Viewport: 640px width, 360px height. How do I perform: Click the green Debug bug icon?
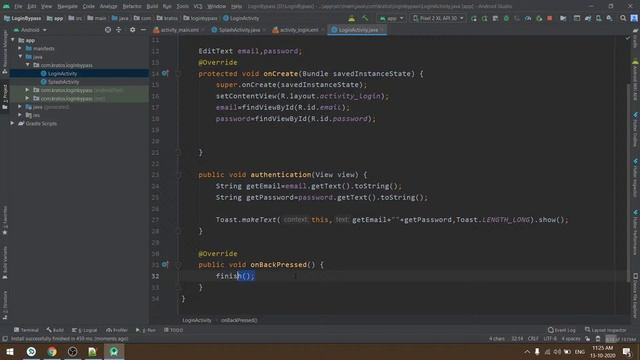pos(506,18)
